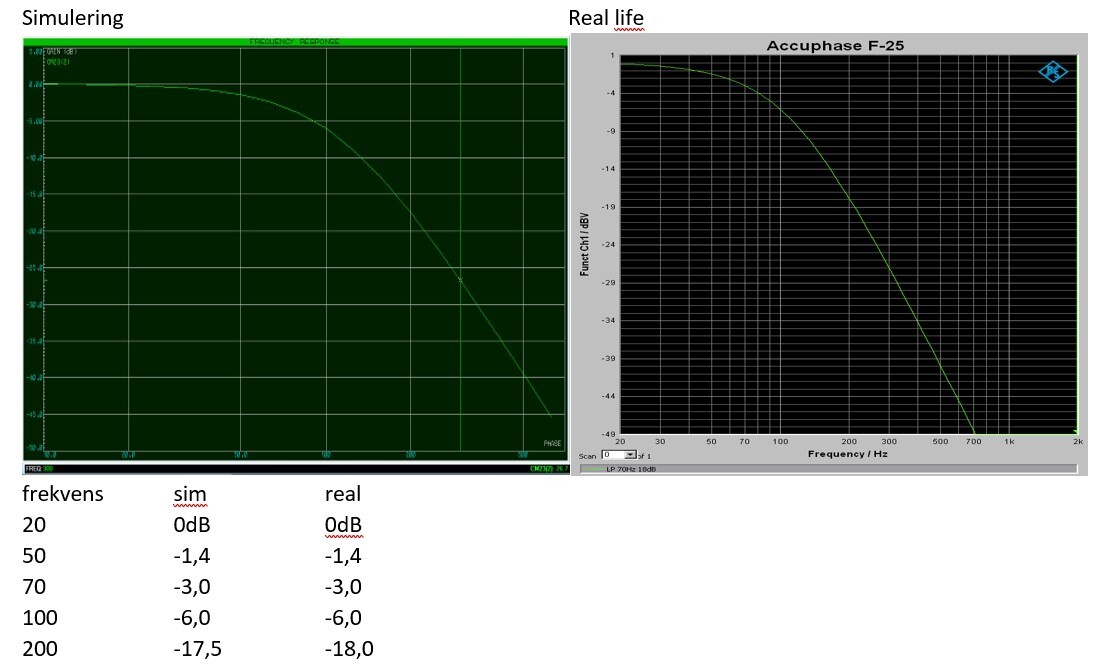
Task: Click the frequency value 20 in table
Action: pyautogui.click(x=34, y=525)
